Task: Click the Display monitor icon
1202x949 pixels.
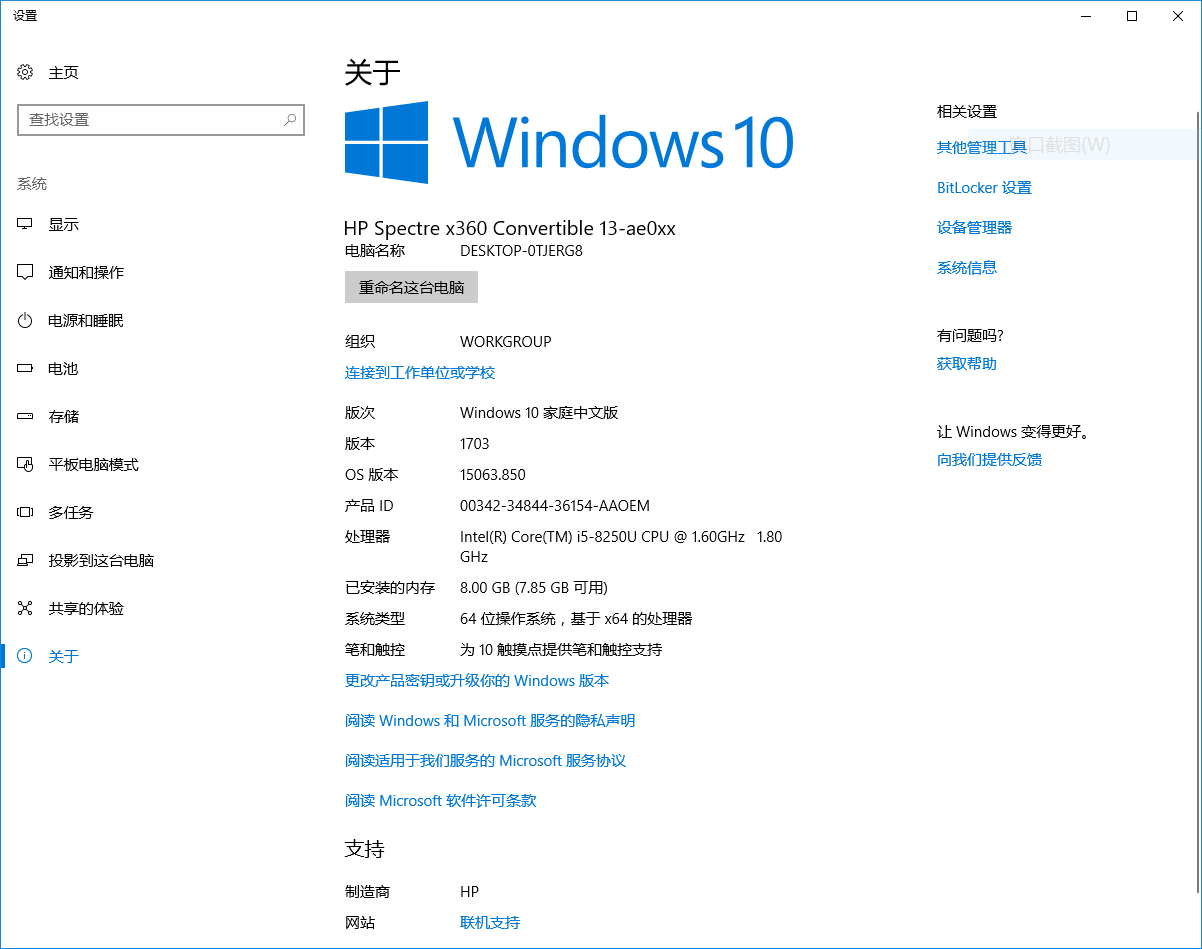Action: click(x=25, y=224)
